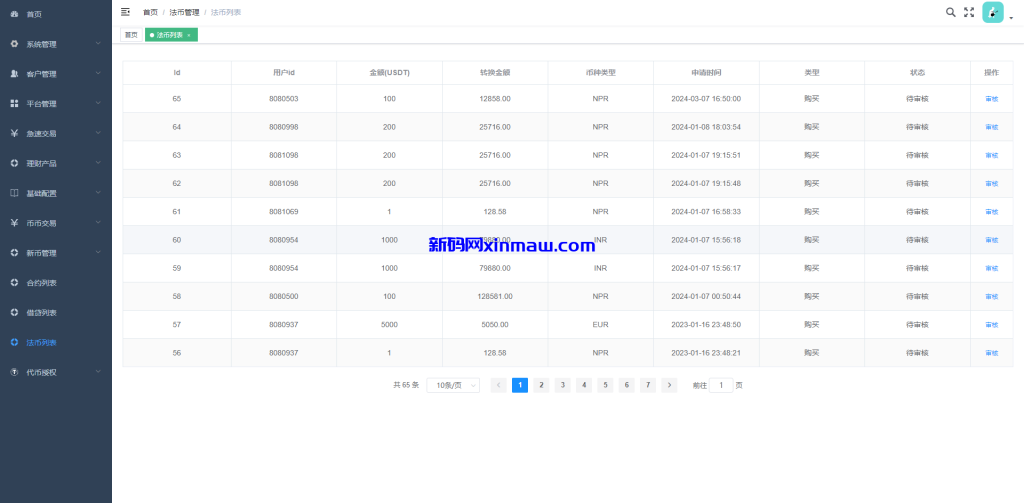
Task: Click the next page arrow button
Action: tap(669, 385)
